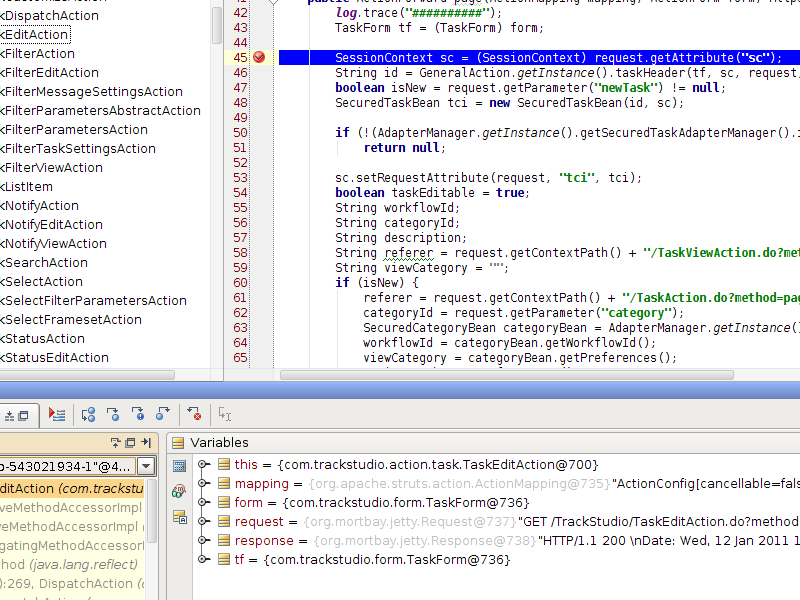800x600 pixels.
Task: Select the DispatchAction :269 stack frame
Action: coord(72,584)
